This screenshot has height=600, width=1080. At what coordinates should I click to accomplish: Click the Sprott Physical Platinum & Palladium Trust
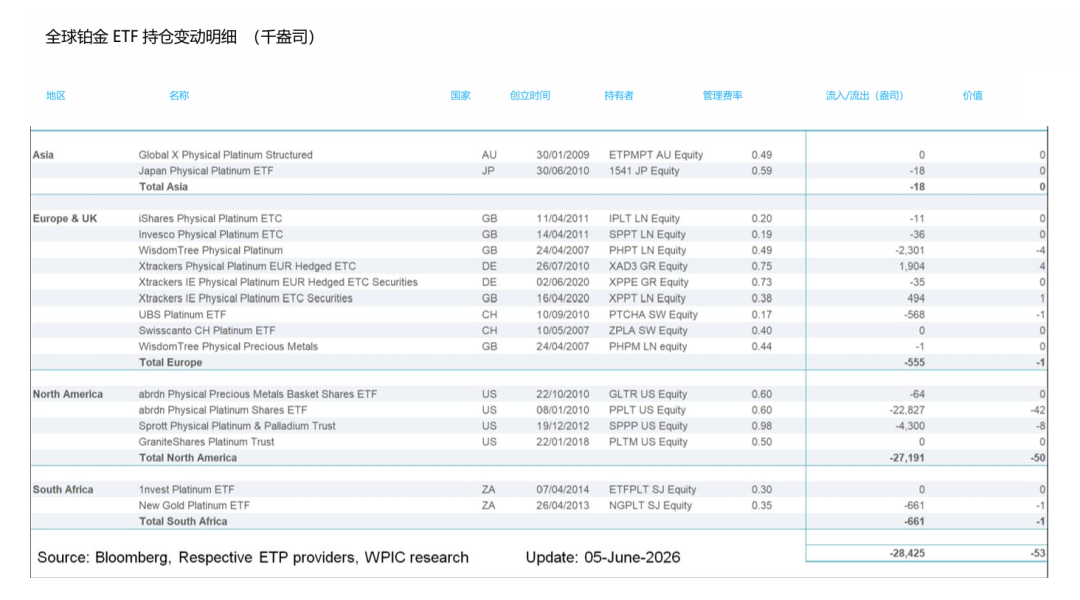[x=237, y=426]
